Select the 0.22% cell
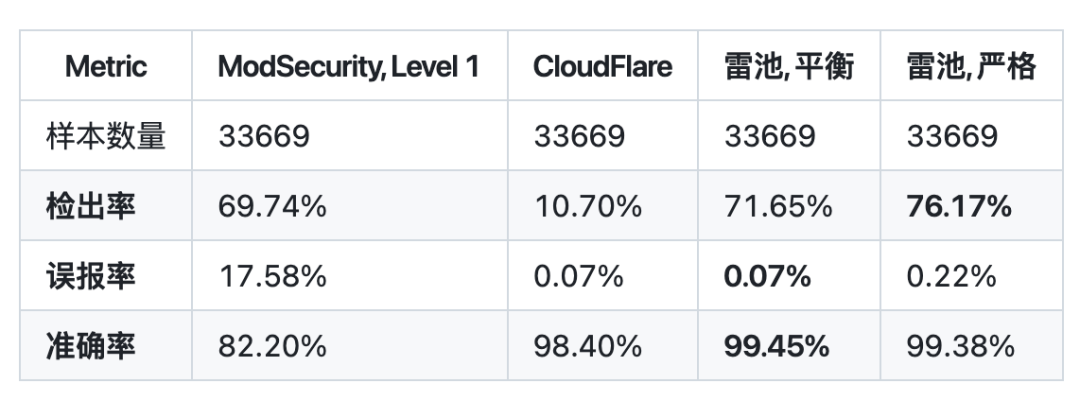 [x=951, y=276]
